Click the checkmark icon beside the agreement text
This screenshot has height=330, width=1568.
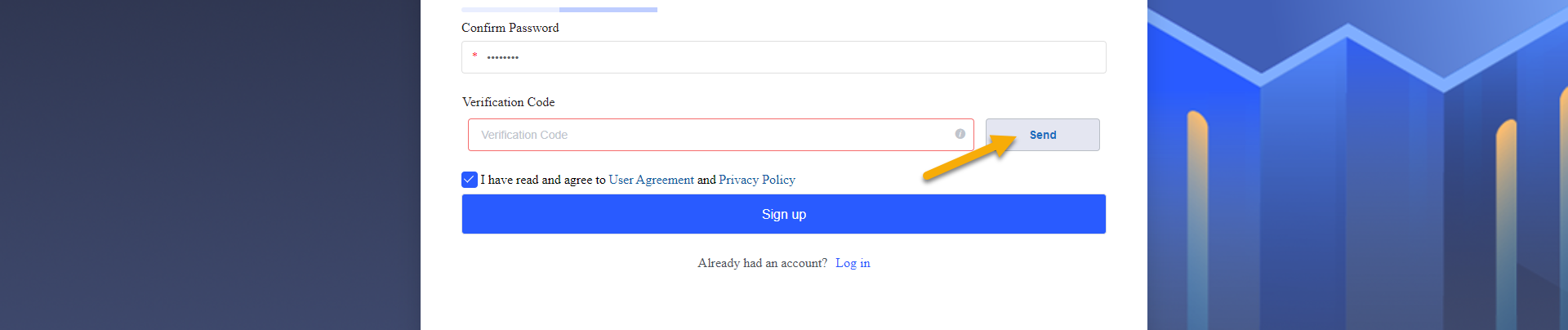470,180
